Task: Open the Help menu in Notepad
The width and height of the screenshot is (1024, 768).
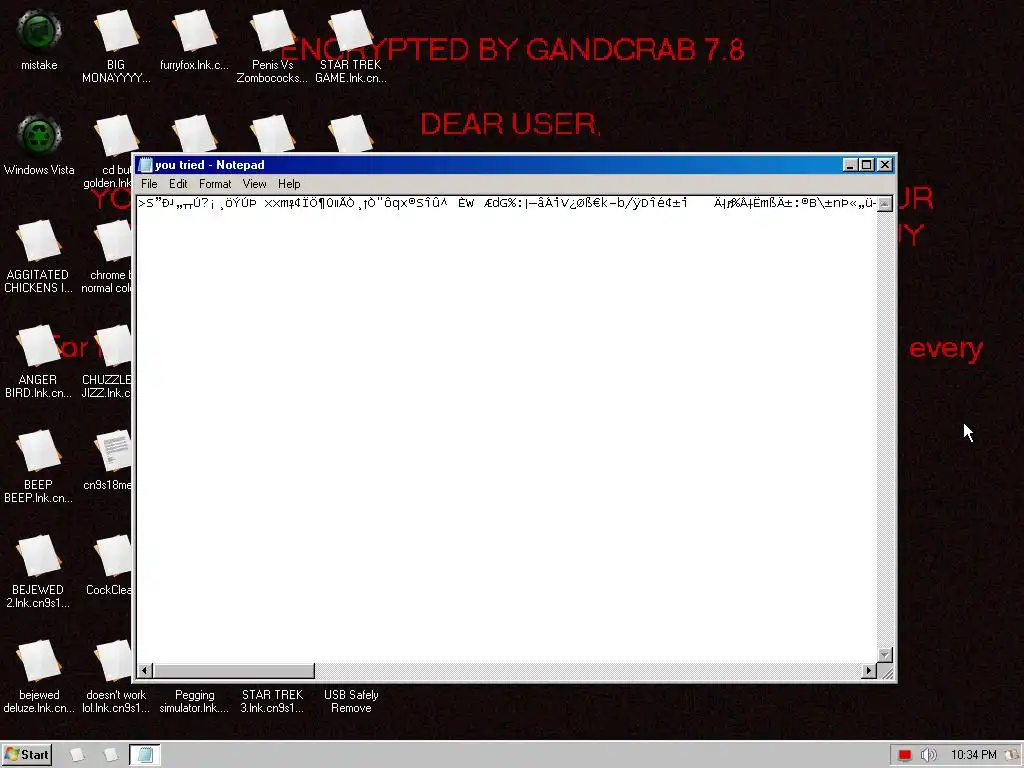Action: (x=289, y=184)
